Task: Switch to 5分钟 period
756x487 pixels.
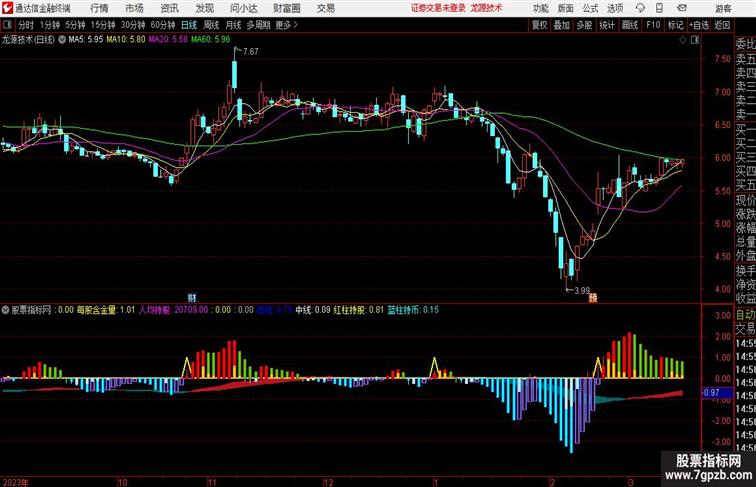Action: coord(75,25)
